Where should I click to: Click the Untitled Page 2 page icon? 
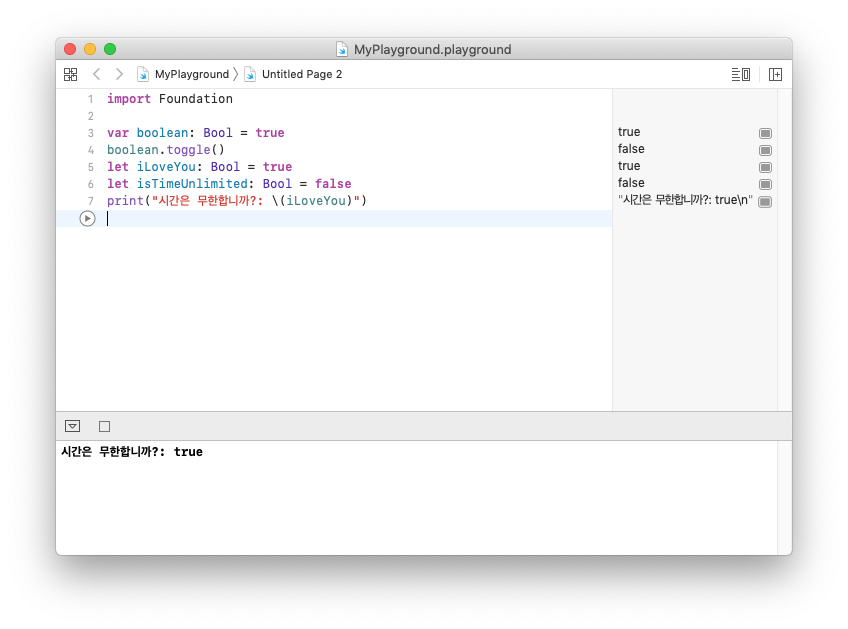250,74
